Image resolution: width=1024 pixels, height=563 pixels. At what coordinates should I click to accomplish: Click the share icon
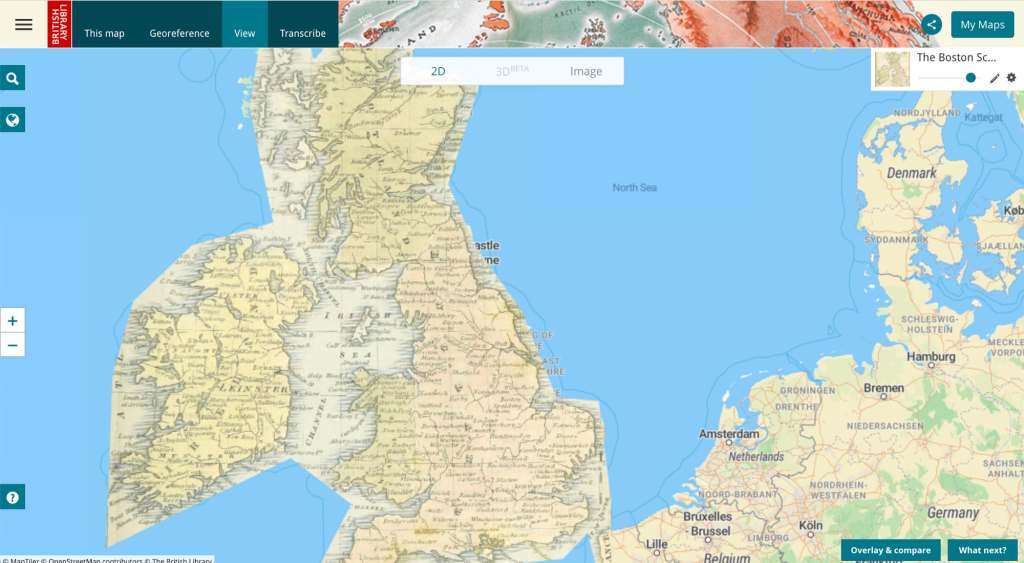(932, 25)
